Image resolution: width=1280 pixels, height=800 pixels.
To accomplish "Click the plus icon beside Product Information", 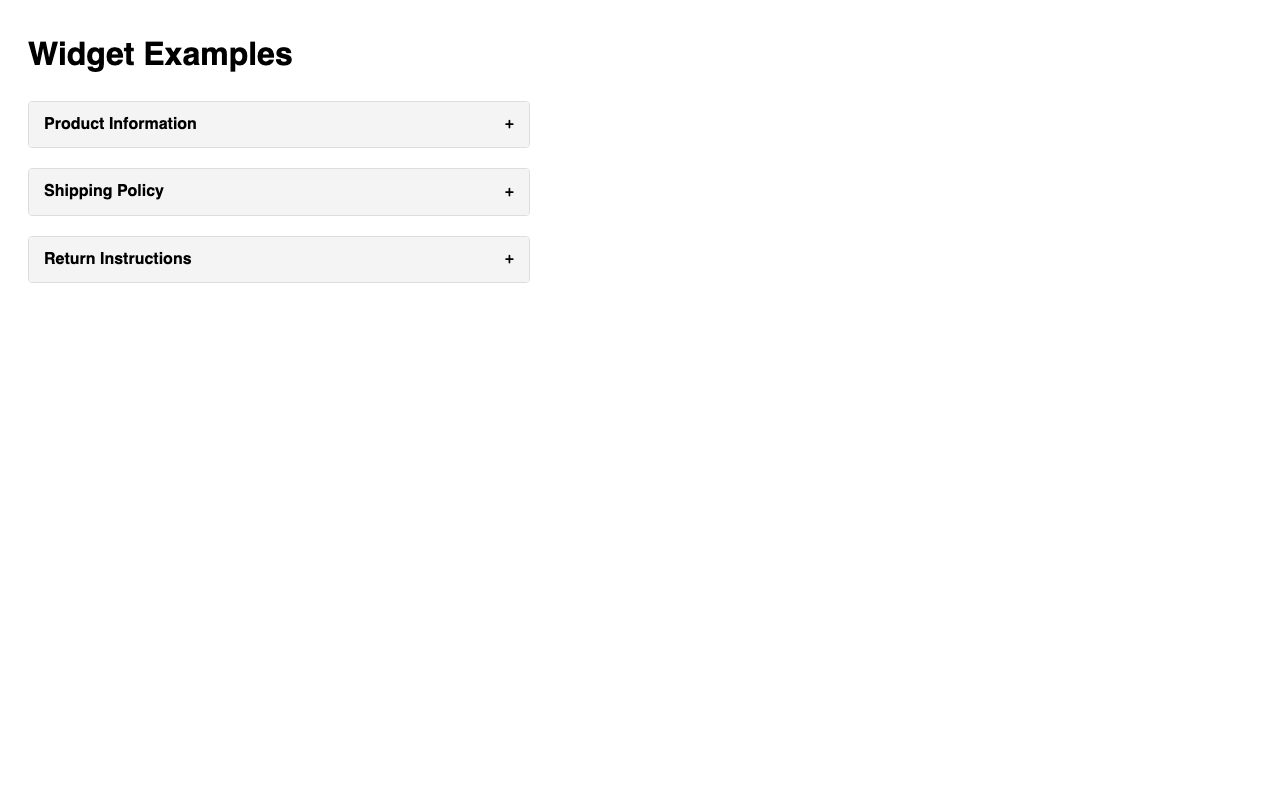I will point(509,124).
